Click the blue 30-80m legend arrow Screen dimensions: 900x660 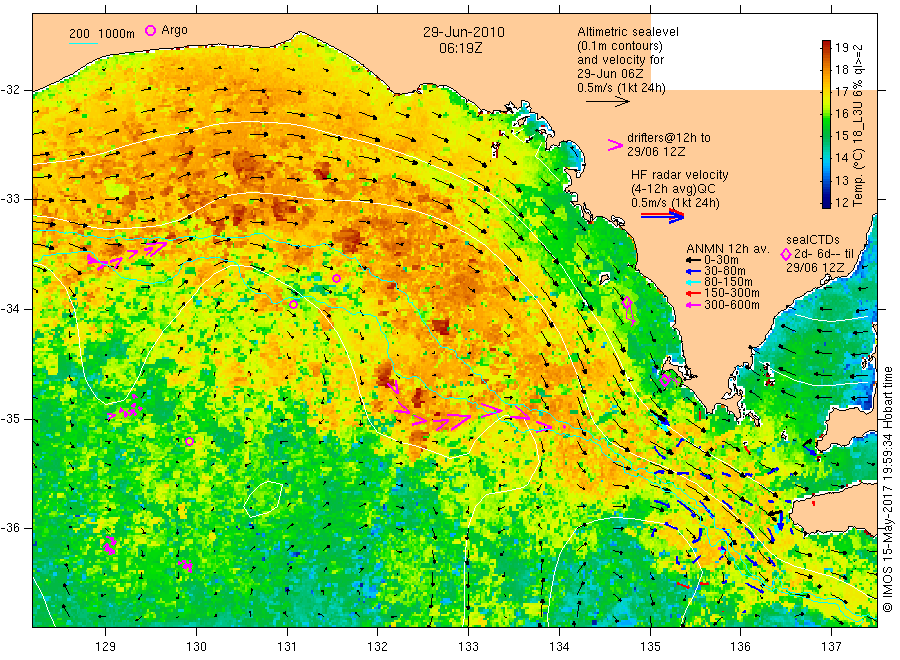click(693, 271)
